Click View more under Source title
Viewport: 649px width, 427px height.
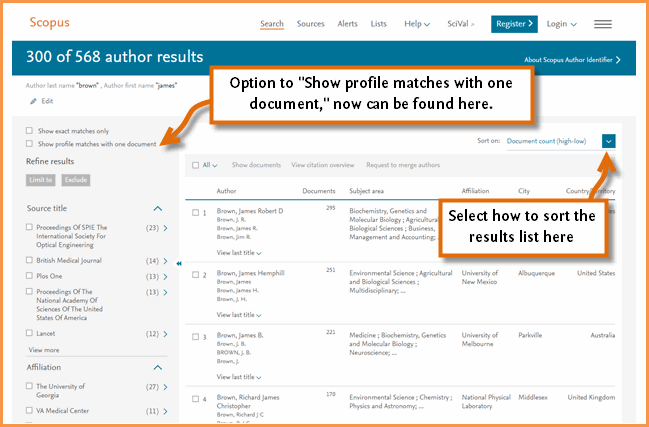pos(44,350)
